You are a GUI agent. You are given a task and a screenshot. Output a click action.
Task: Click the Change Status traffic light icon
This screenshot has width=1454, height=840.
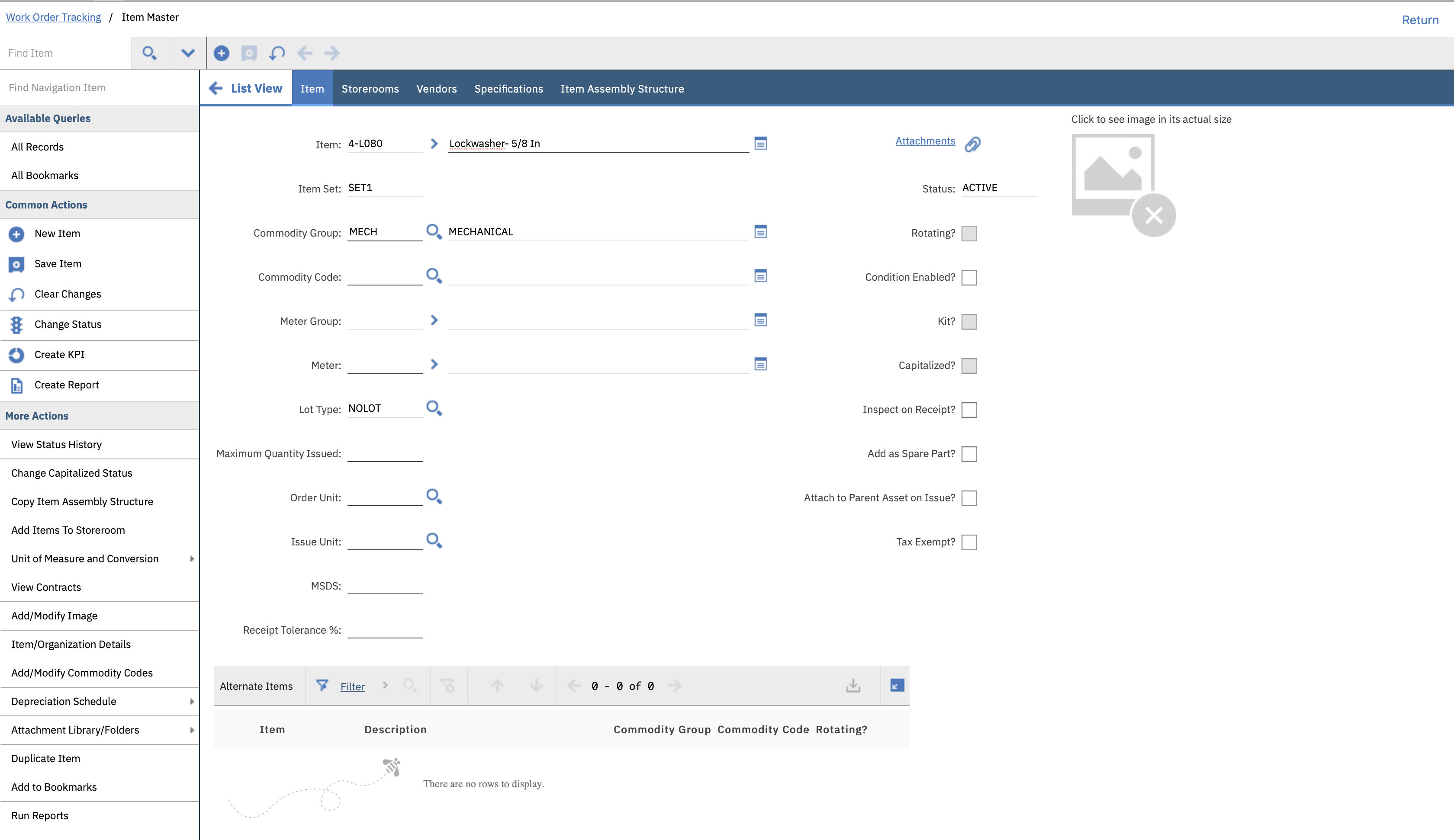[16, 325]
